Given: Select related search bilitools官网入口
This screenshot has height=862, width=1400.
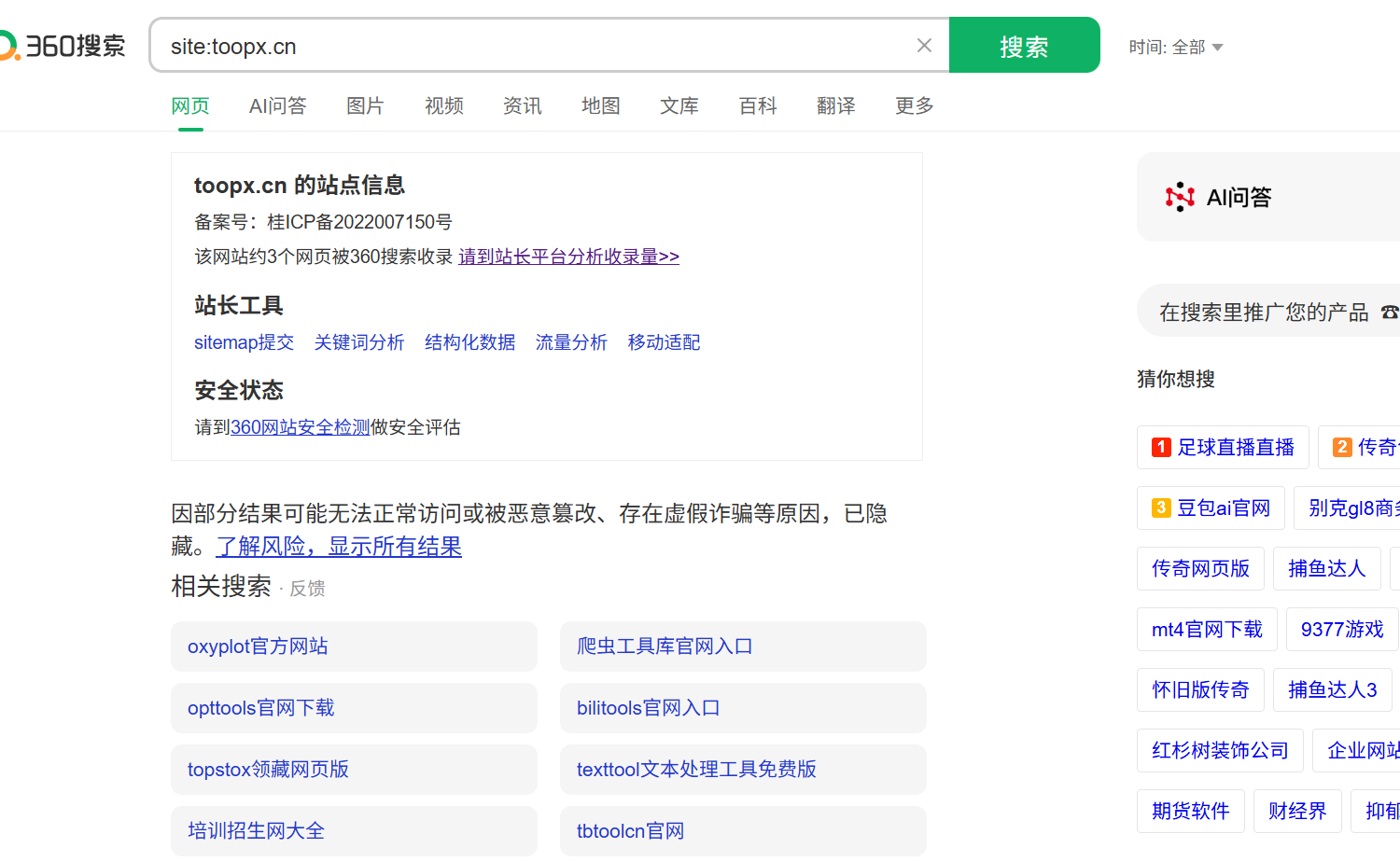Looking at the screenshot, I should 743,708.
